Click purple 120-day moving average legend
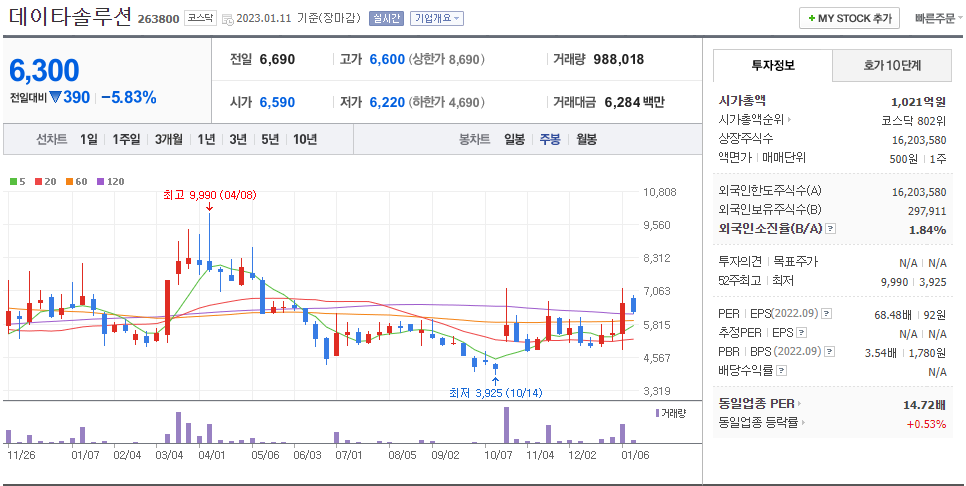 point(111,182)
